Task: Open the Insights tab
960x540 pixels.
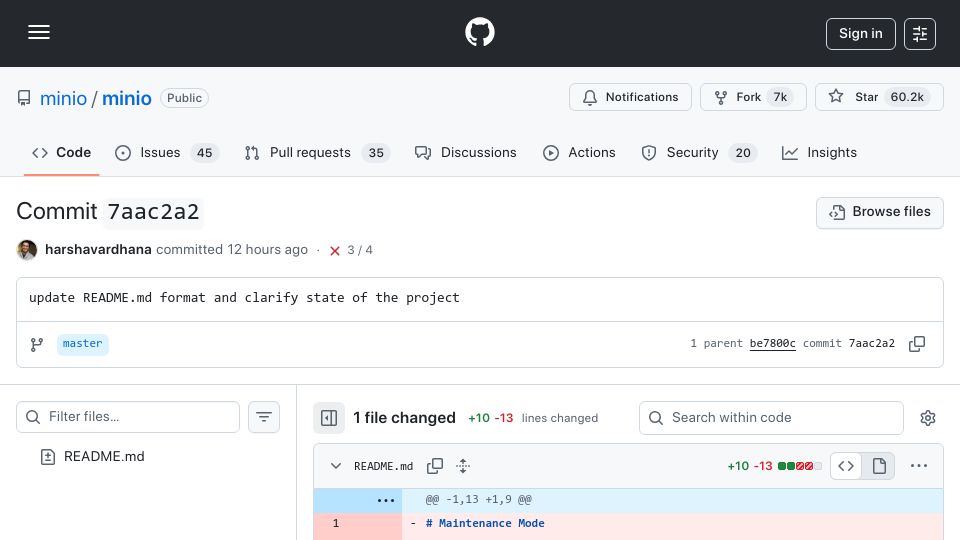Action: pyautogui.click(x=819, y=152)
